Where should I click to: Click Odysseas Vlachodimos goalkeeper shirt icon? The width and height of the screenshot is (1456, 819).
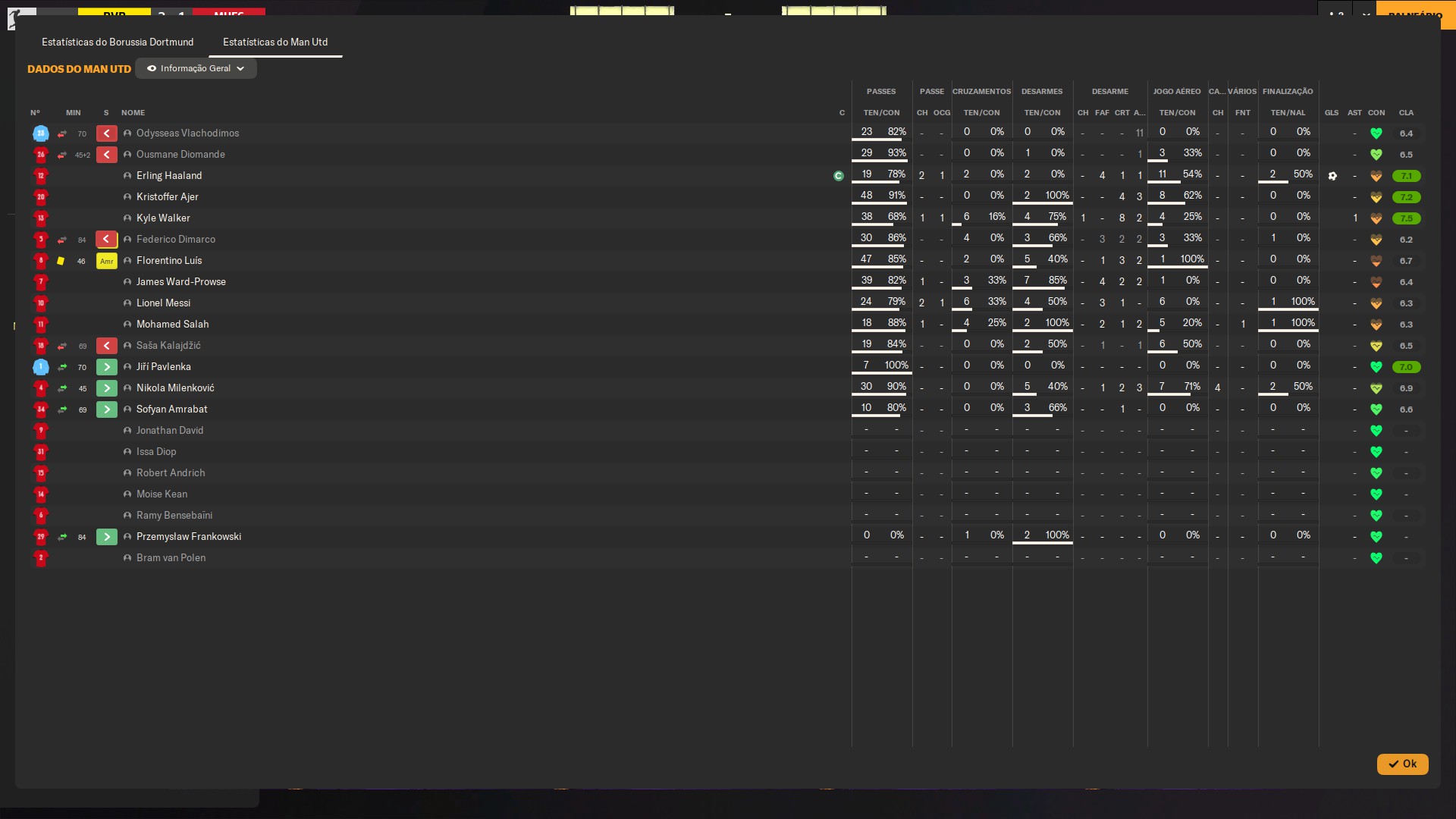(x=41, y=133)
